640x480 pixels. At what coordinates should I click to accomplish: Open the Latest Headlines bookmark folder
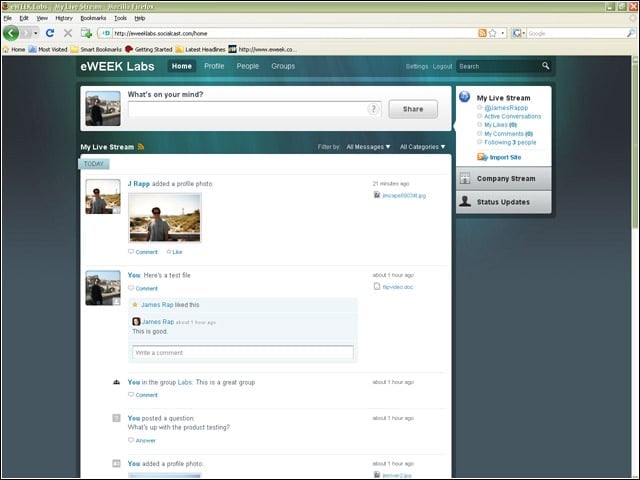200,49
